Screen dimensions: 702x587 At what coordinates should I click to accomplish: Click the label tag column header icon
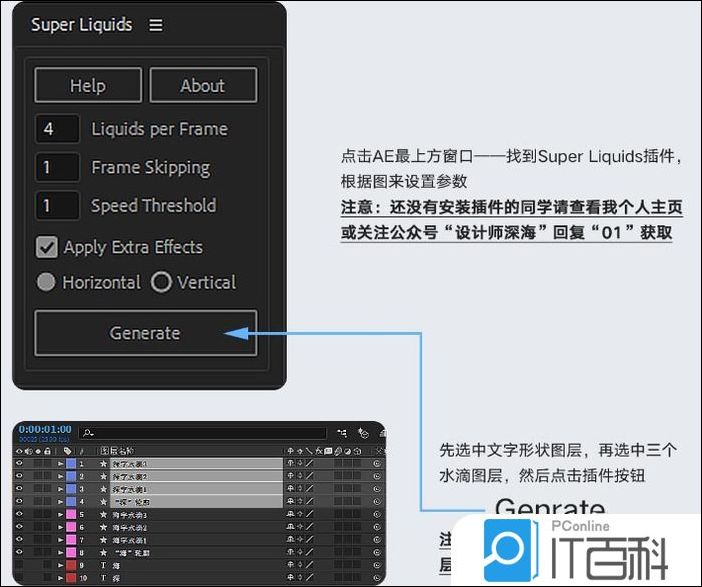click(x=67, y=451)
